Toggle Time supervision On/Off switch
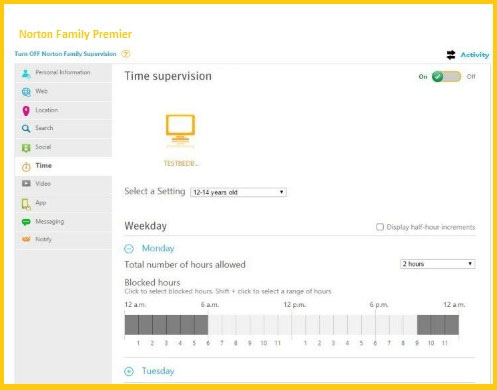This screenshot has width=497, height=390. coord(446,77)
